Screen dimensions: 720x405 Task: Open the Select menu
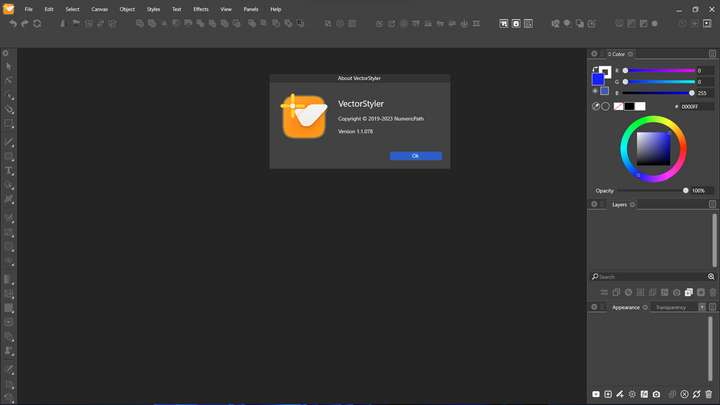click(x=72, y=9)
